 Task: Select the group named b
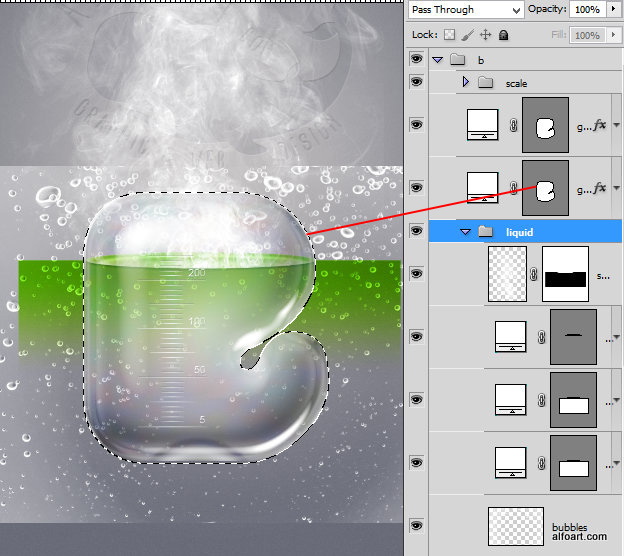pyautogui.click(x=481, y=60)
